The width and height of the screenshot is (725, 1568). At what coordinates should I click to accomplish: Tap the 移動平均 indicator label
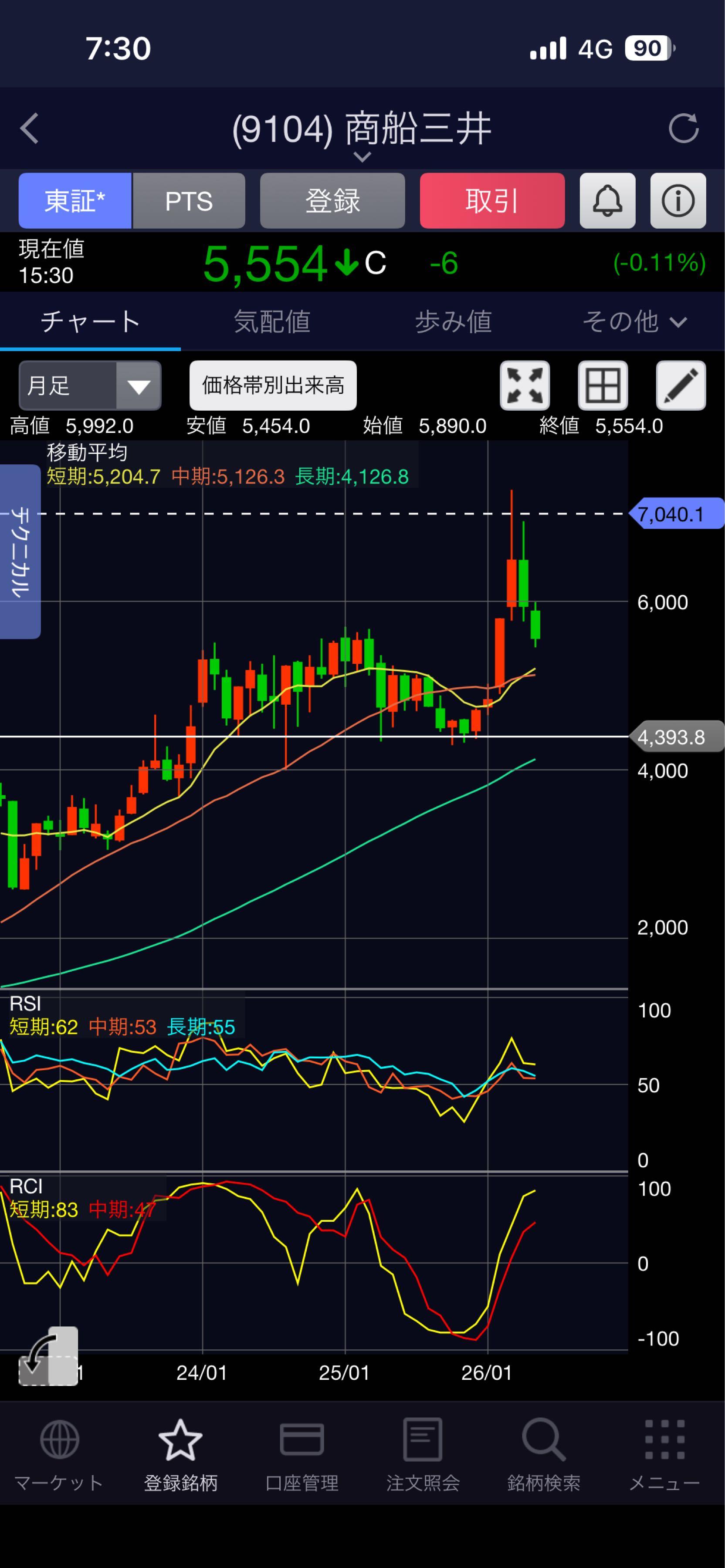tap(87, 452)
